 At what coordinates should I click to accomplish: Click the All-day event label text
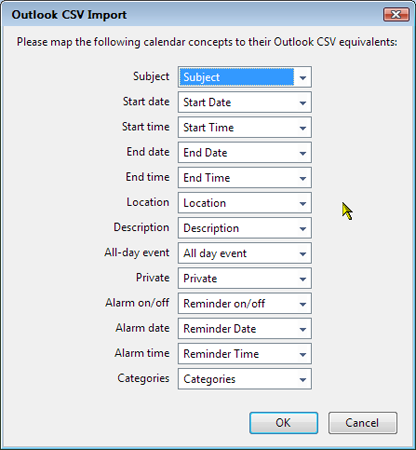click(137, 253)
